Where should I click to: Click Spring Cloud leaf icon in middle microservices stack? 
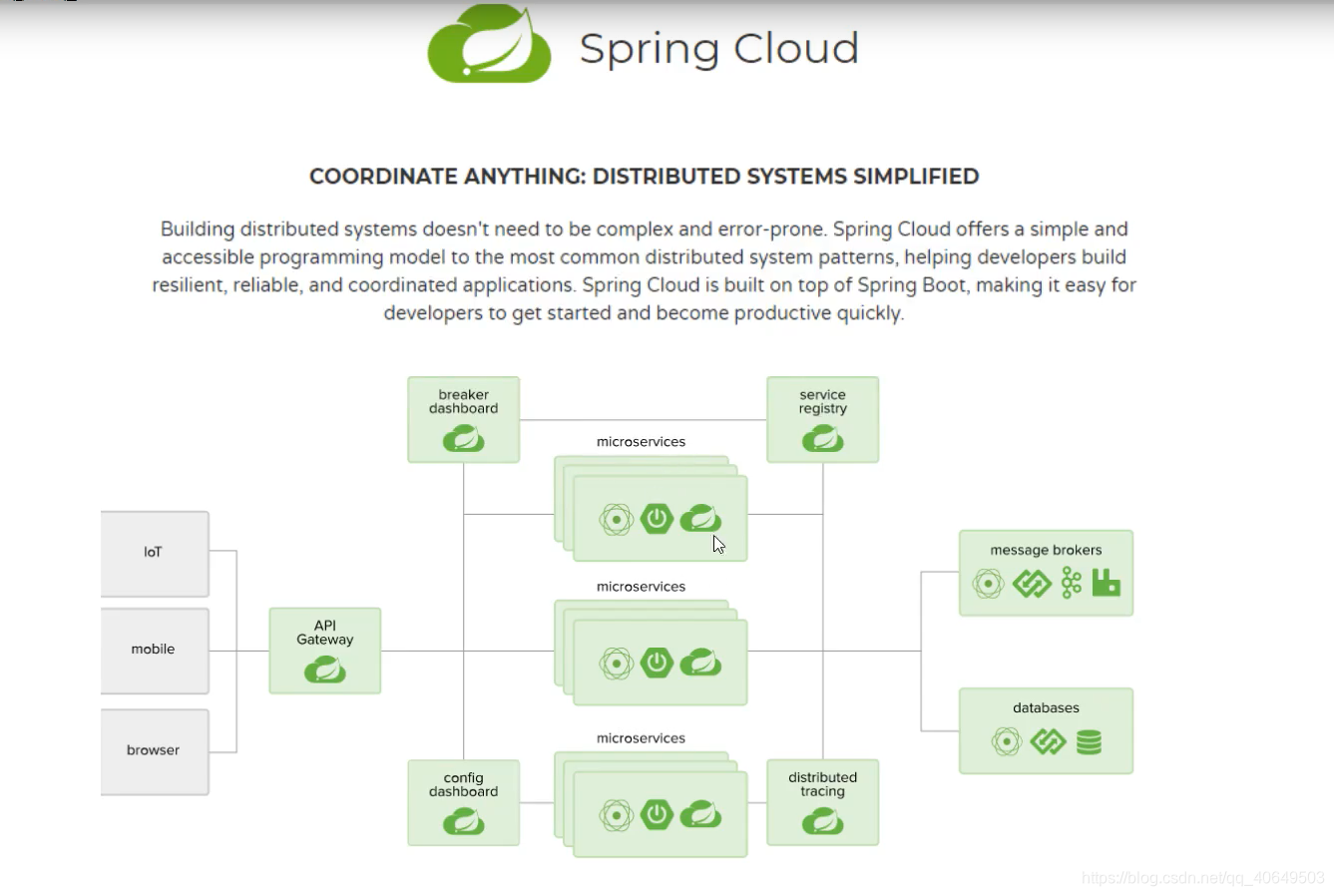700,663
